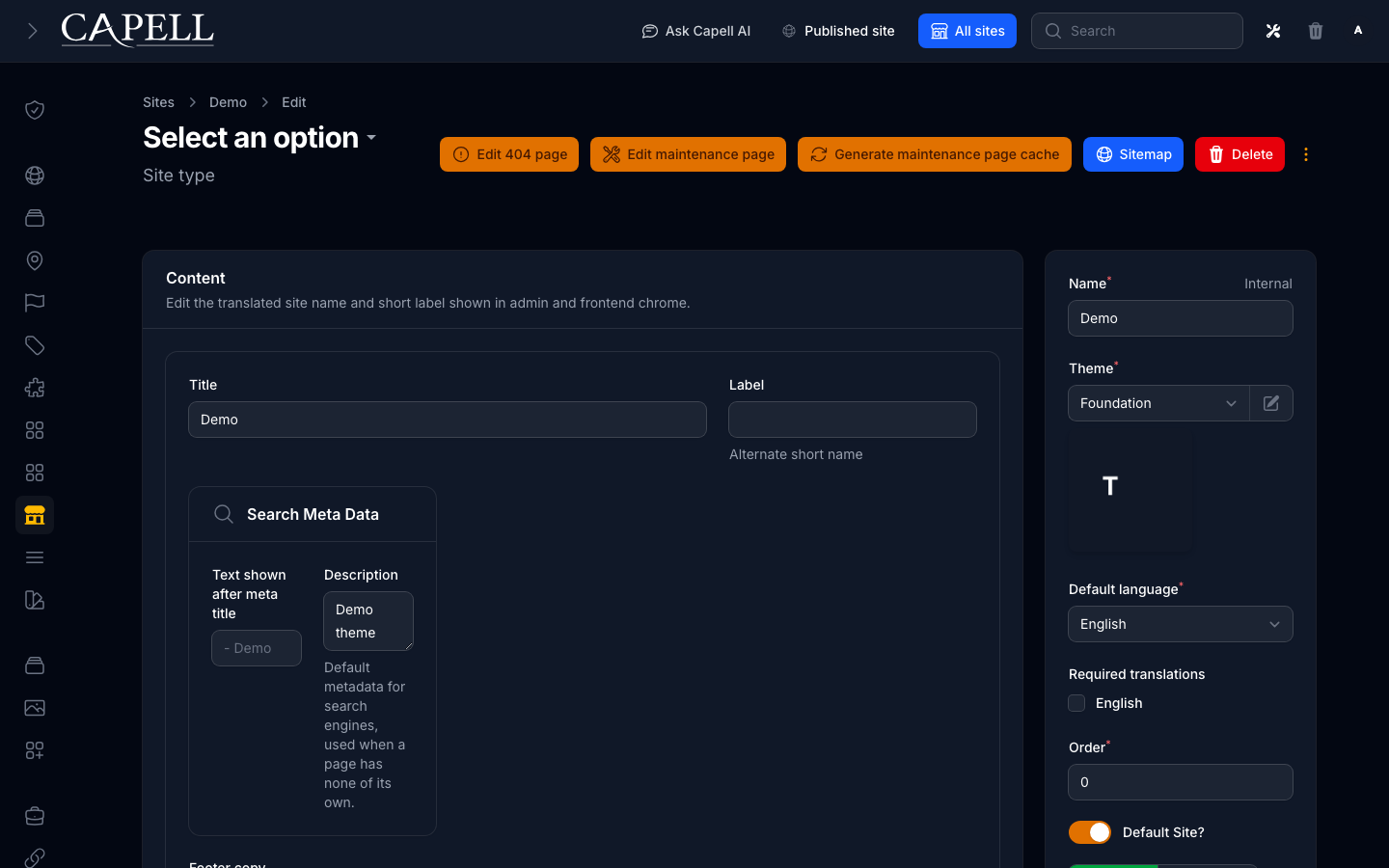Open the puzzle piece sidebar item

[x=35, y=388]
